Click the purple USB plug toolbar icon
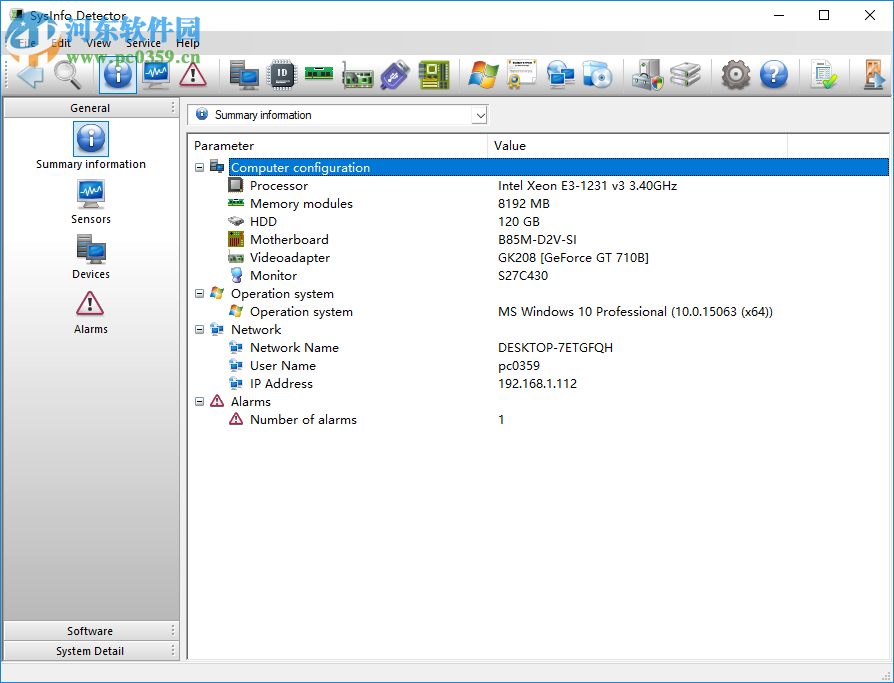The height and width of the screenshot is (683, 894). pos(395,74)
